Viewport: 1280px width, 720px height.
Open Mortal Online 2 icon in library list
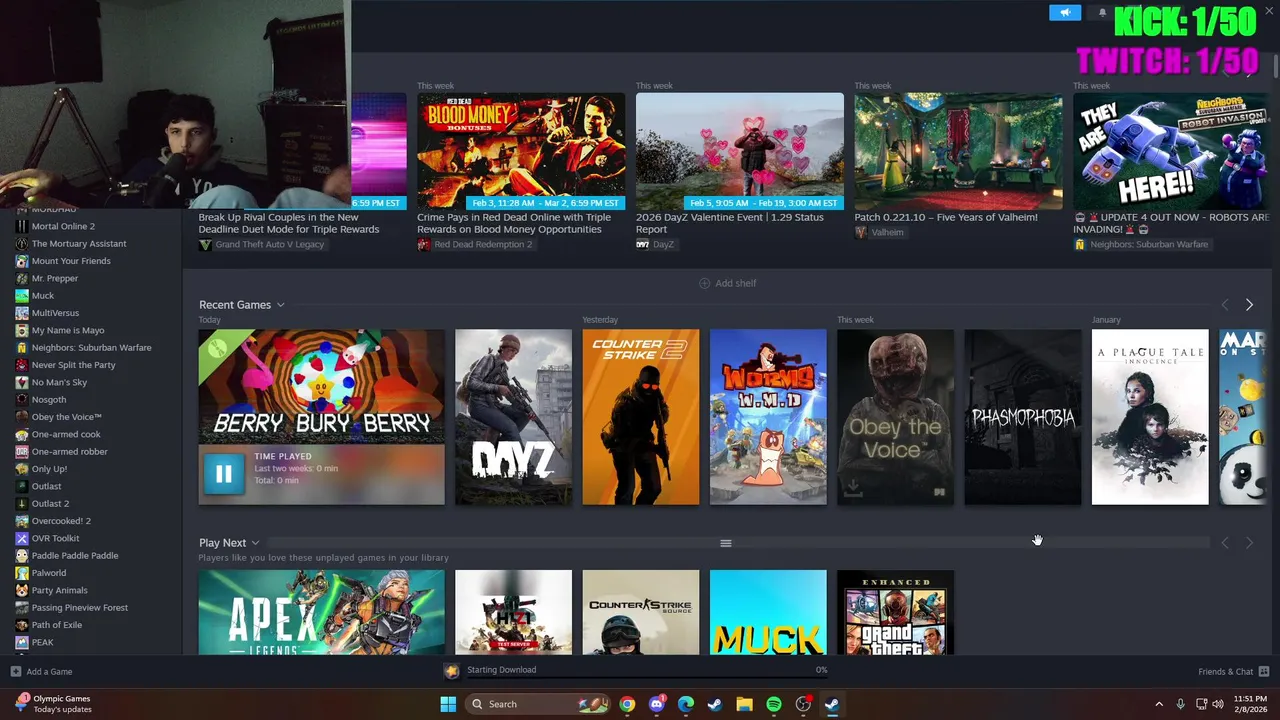(22, 226)
